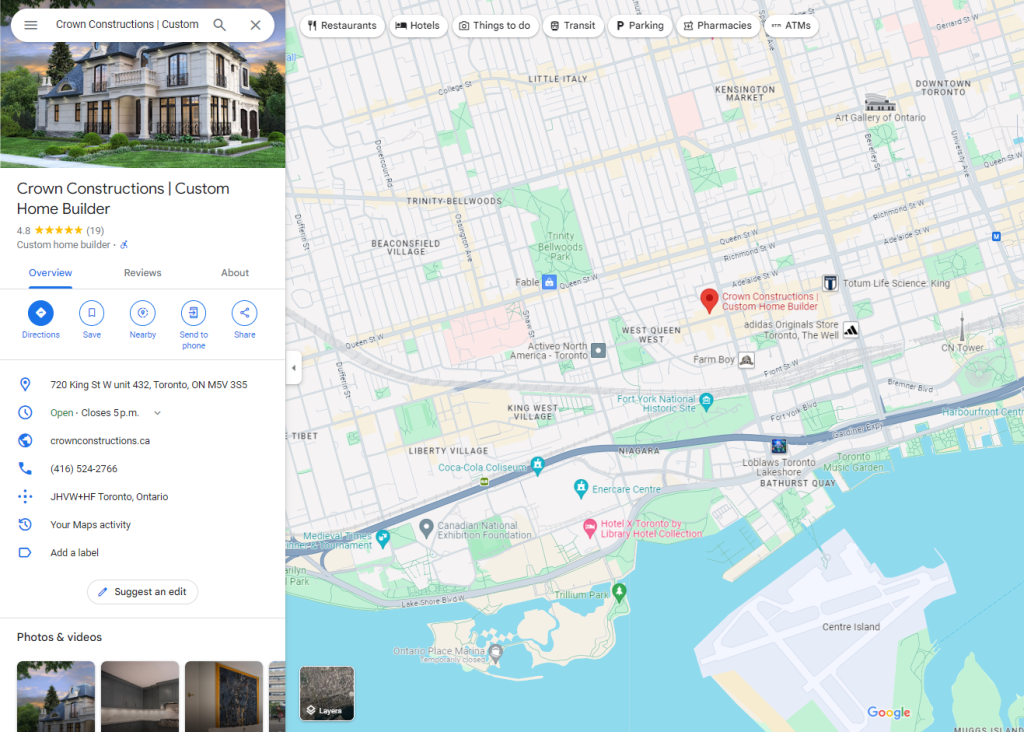This screenshot has height=732, width=1024.
Task: Open the Share options icon
Action: coord(244,314)
